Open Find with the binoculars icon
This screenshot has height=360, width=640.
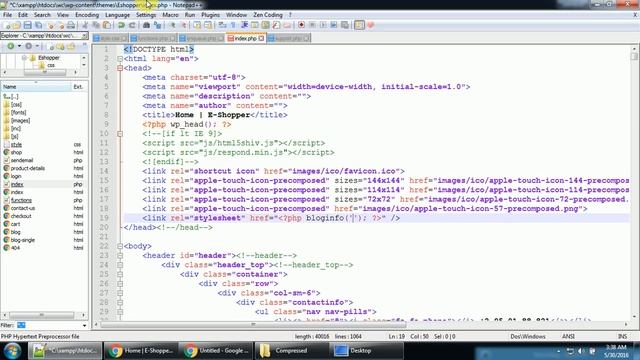pos(147,25)
